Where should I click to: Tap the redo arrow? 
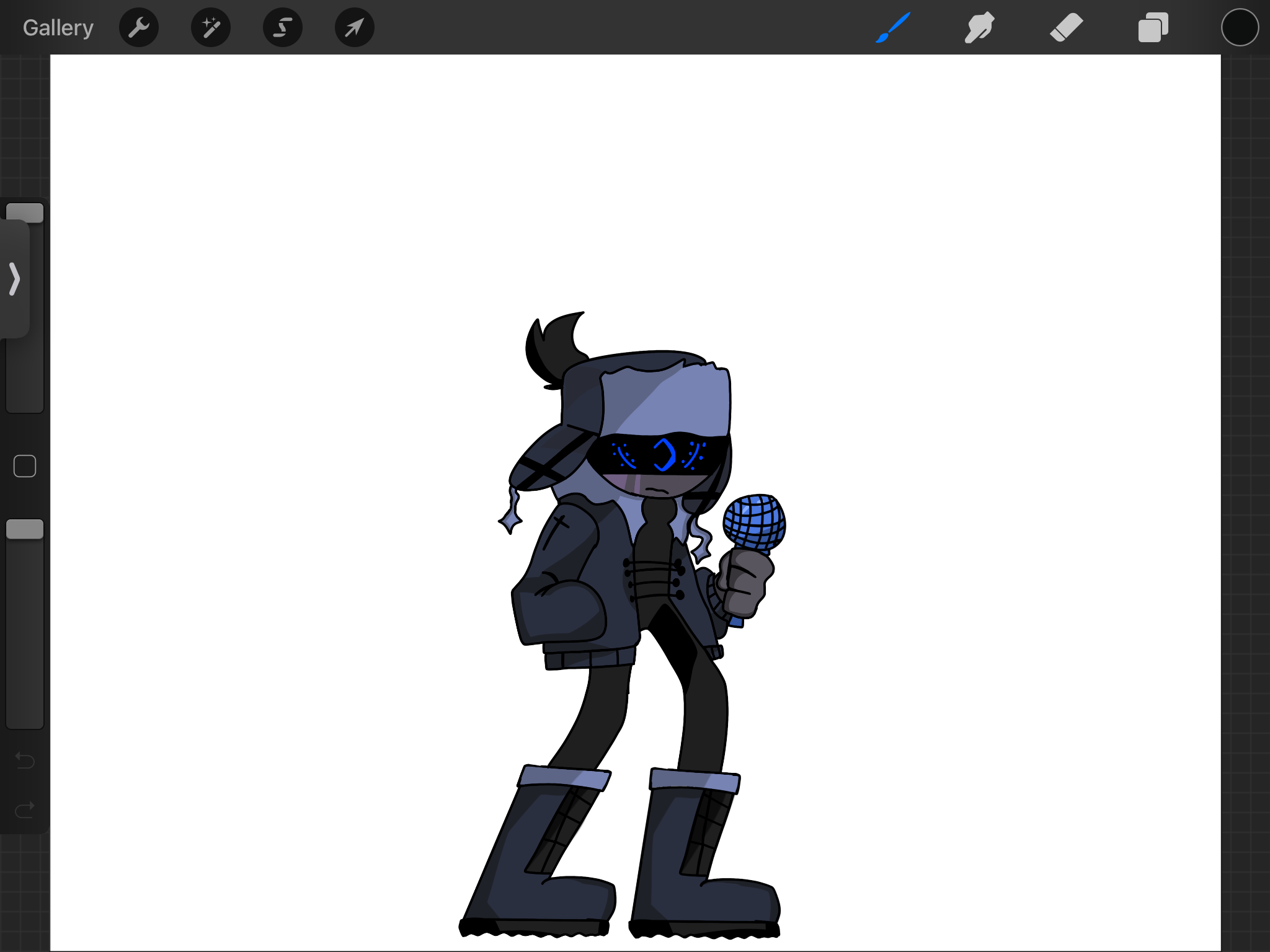[25, 809]
